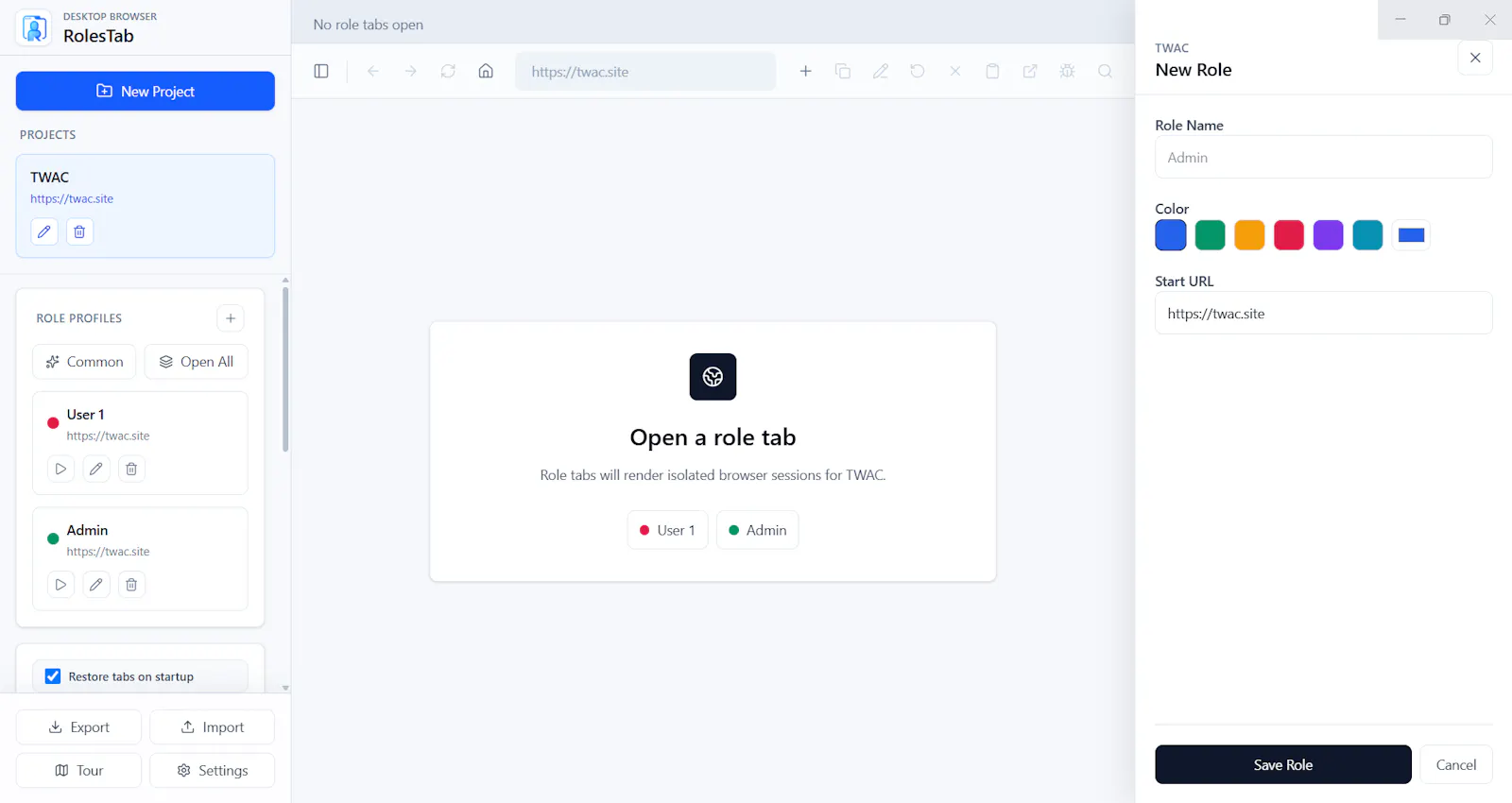1512x803 pixels.
Task: Focus the Role Name input field
Action: point(1323,157)
